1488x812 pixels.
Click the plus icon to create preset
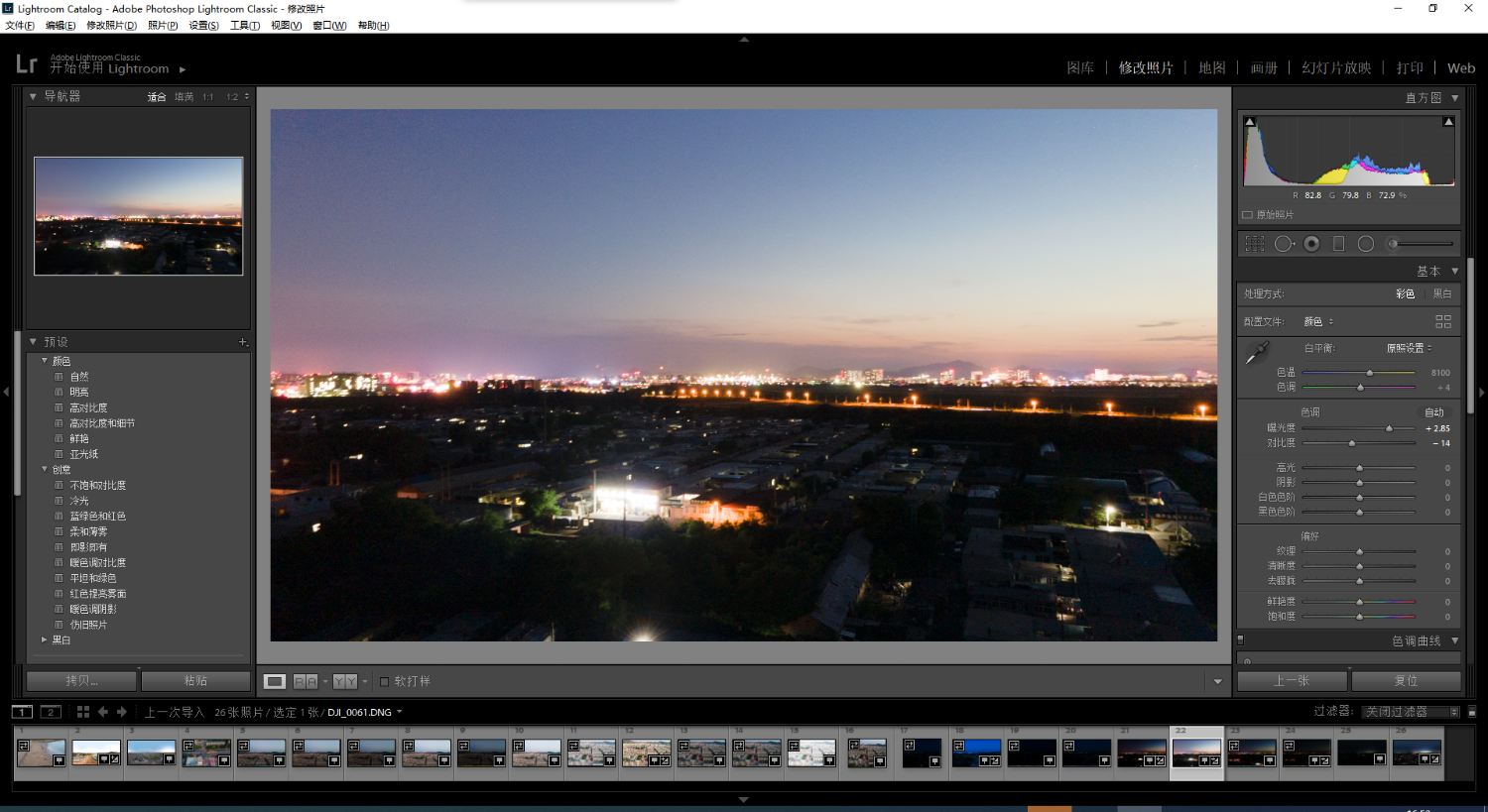(x=243, y=342)
